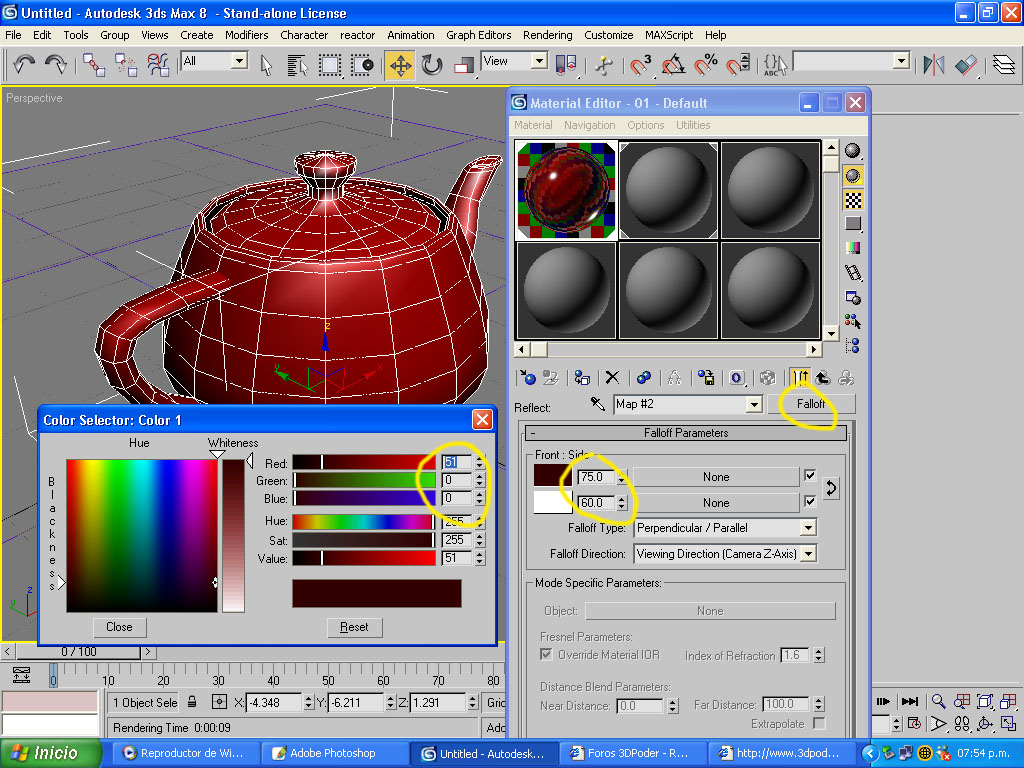Click the first None map button
Image resolution: width=1024 pixels, height=768 pixels.
(x=716, y=477)
